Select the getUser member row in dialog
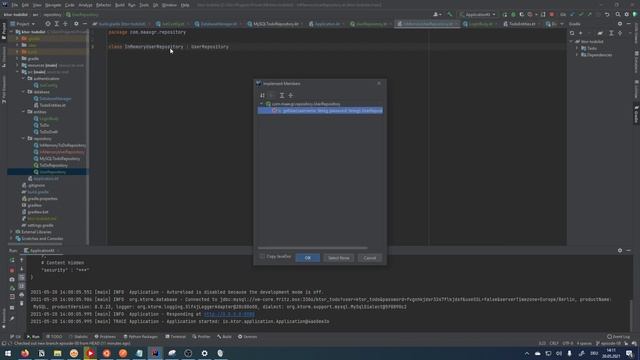 coord(320,111)
